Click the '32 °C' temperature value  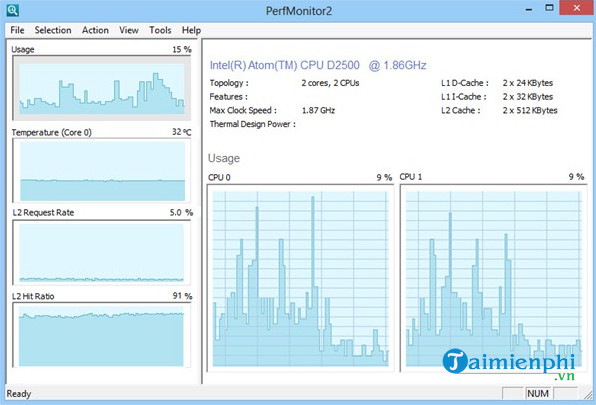tap(182, 132)
